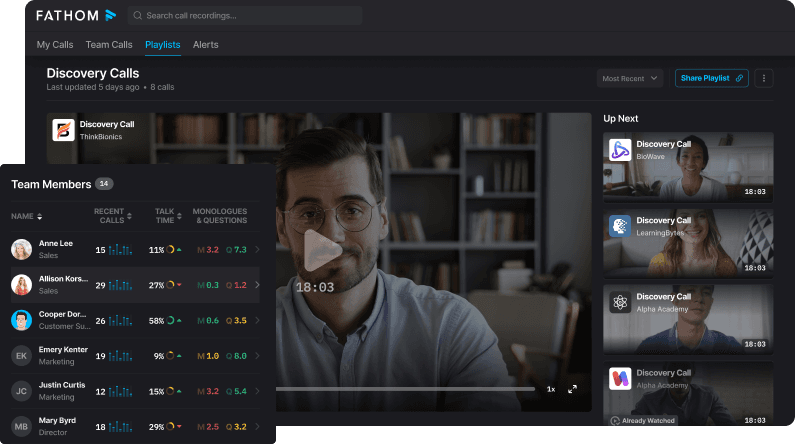This screenshot has width=795, height=444.
Task: Open the BioWave Discovery Call thumbnail
Action: pyautogui.click(x=688, y=167)
